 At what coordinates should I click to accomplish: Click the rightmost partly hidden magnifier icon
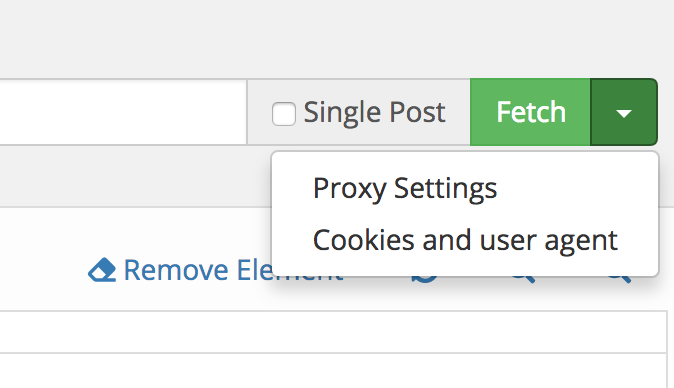pos(619,279)
